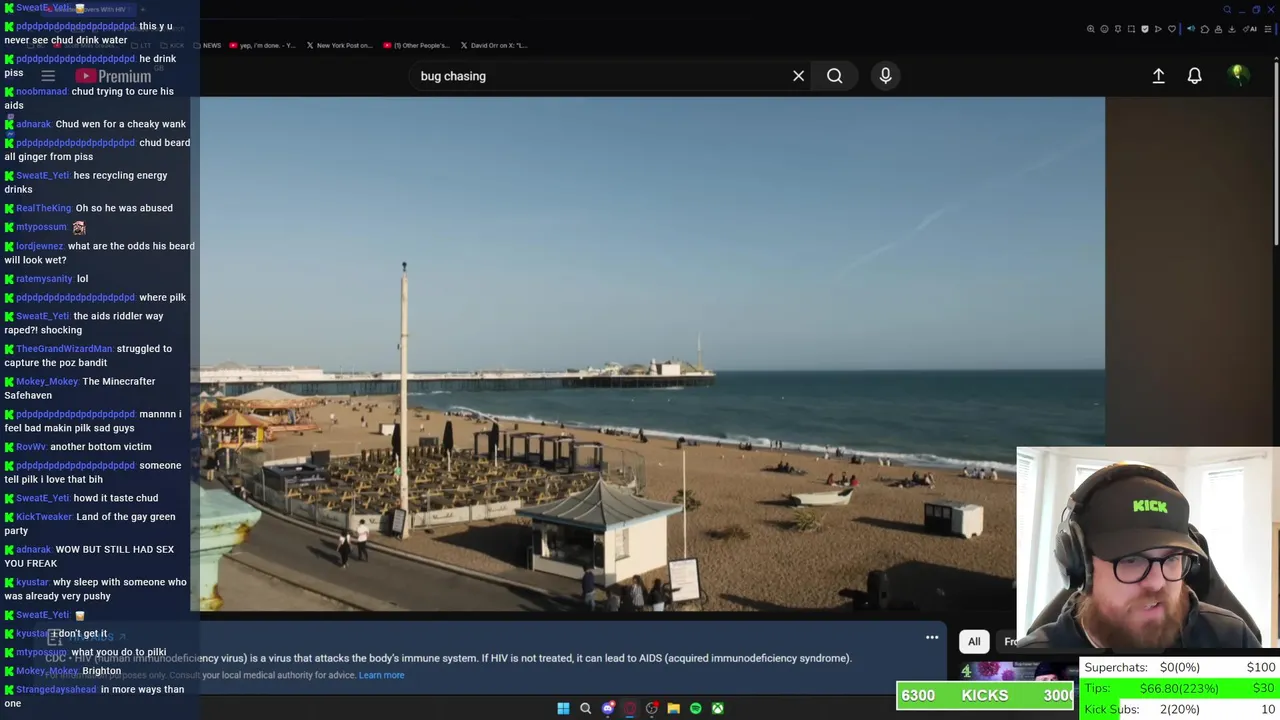This screenshot has height=720, width=1280.
Task: Click chat username 'Strangedaysahead'
Action: 56,689
